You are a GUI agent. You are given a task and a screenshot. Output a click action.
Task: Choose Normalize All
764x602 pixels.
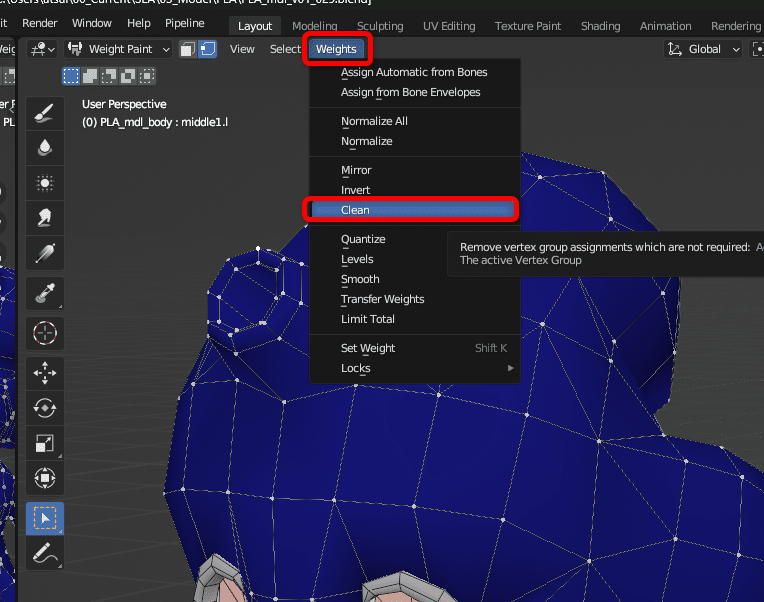pos(414,121)
